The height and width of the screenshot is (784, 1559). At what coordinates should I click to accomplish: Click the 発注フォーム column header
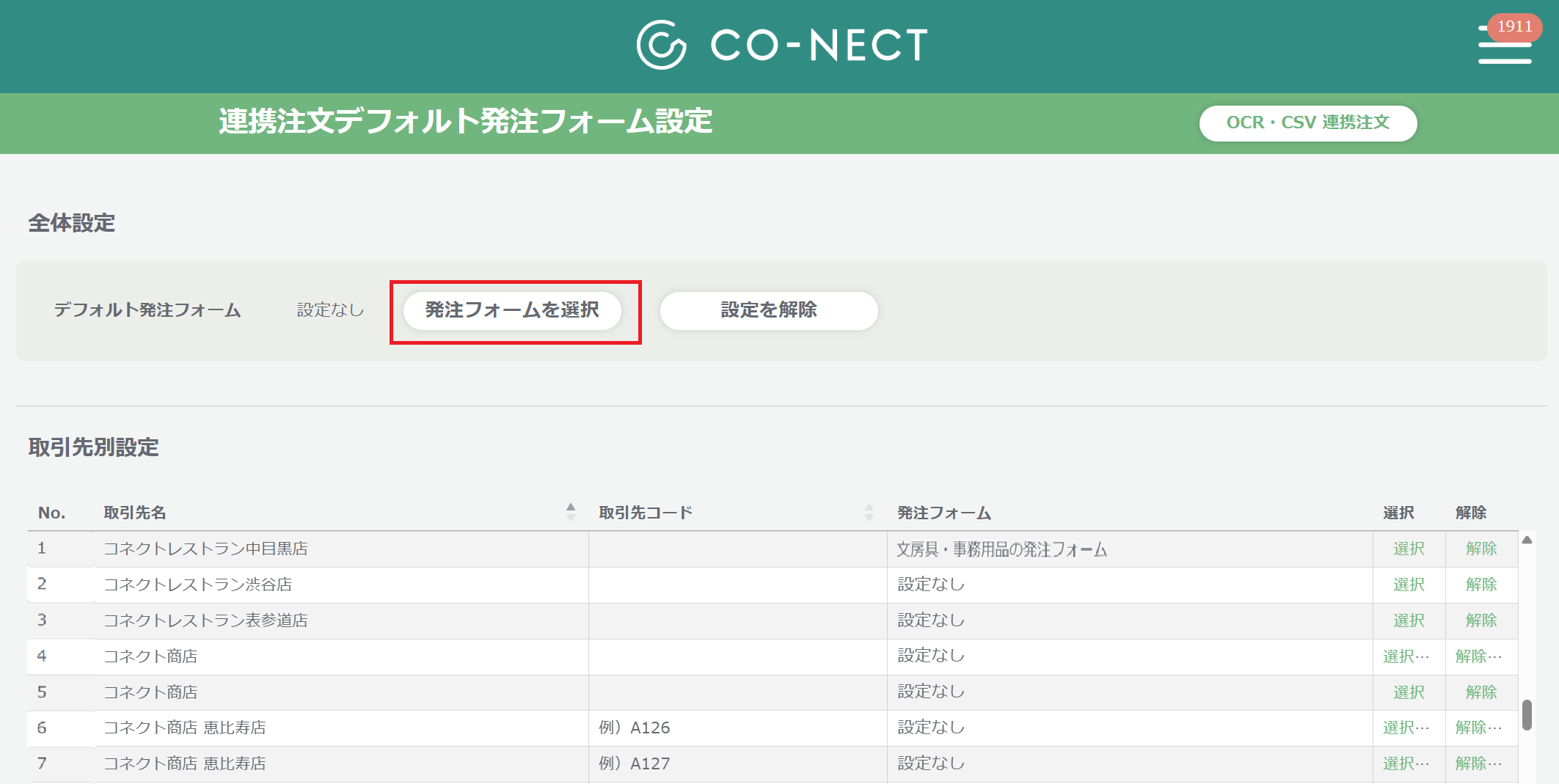coord(944,513)
